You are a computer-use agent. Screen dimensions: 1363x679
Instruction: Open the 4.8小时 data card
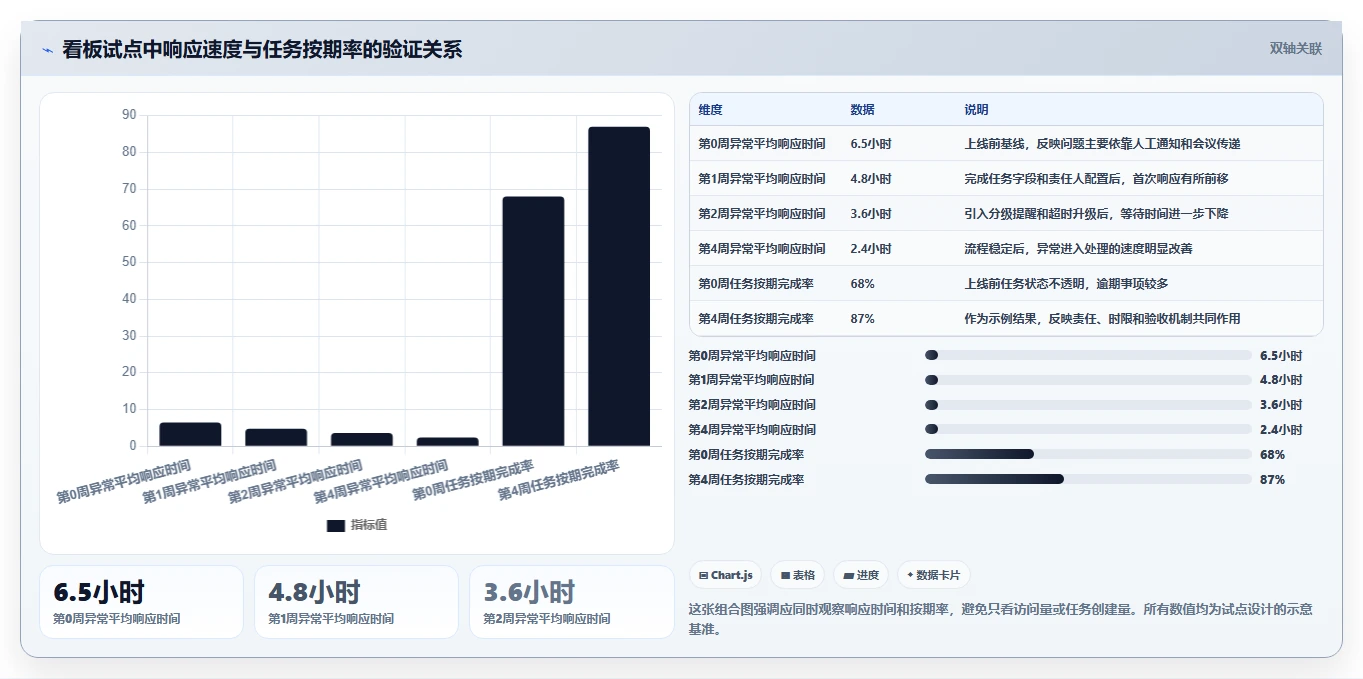pos(356,602)
